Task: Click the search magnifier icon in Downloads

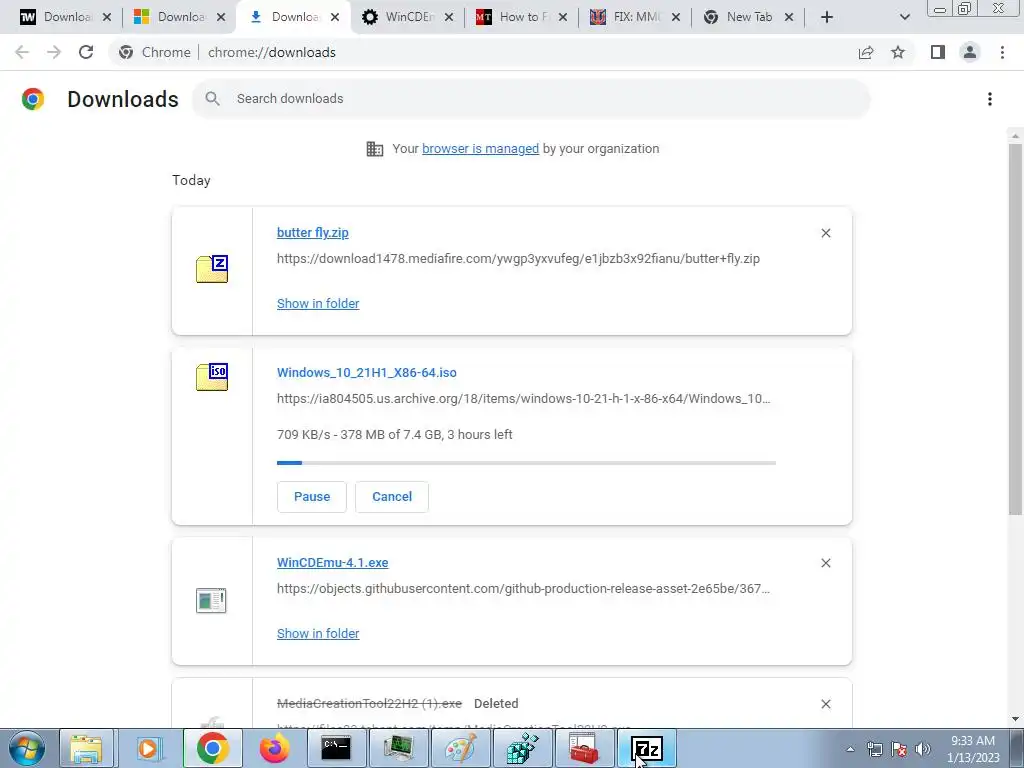Action: click(212, 99)
